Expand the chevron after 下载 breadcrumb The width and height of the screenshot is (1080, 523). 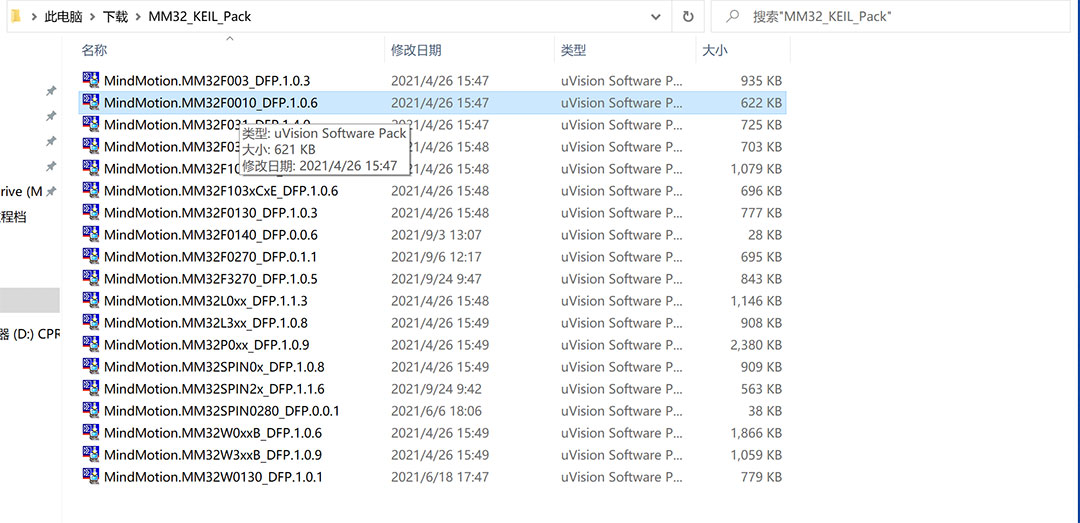tap(138, 17)
